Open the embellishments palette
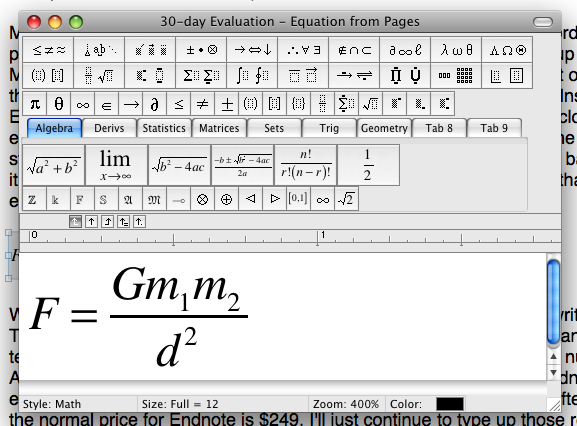The image size is (577, 426). [150, 50]
